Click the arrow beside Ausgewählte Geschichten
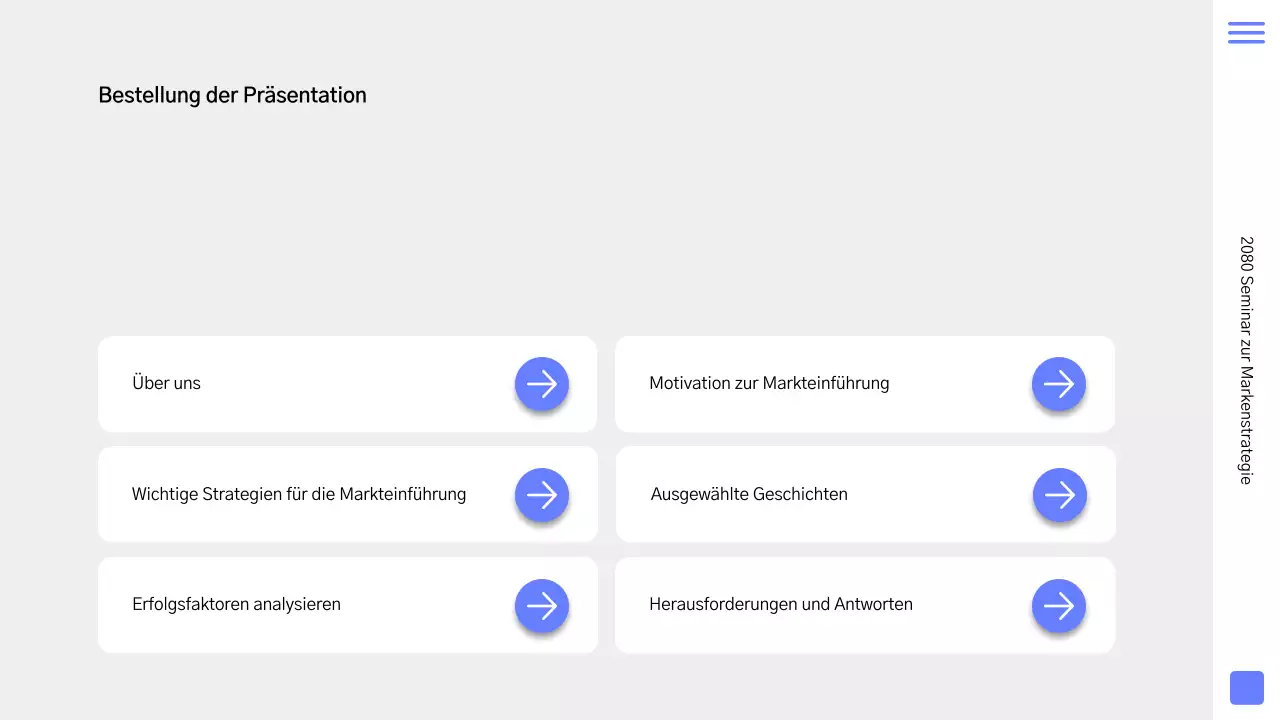Image resolution: width=1280 pixels, height=720 pixels. (x=1058, y=494)
